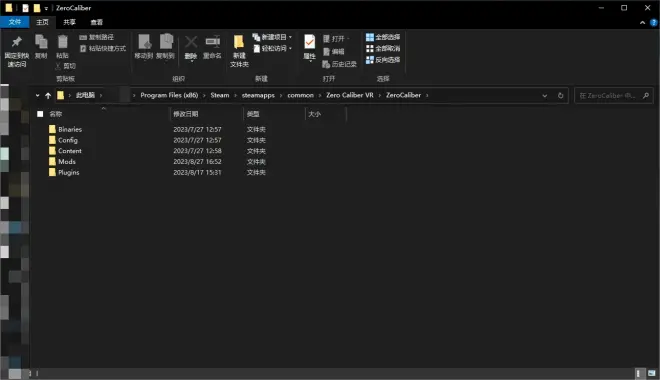Open the quick access toolbar customize arrow
The image size is (660, 380).
click(x=46, y=8)
